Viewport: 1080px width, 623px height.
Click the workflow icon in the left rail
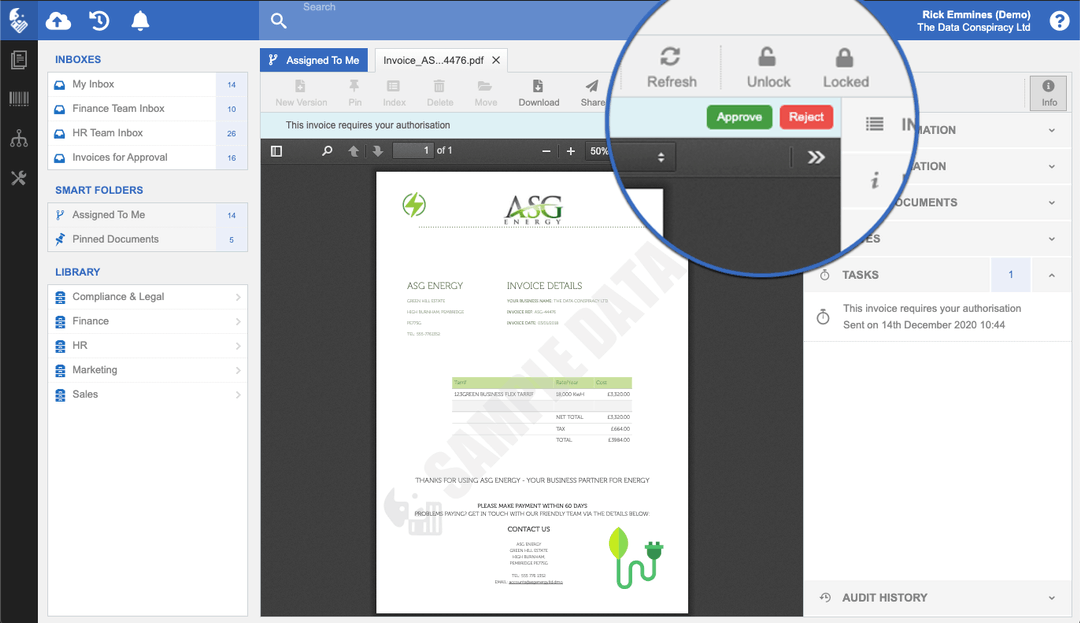[x=17, y=139]
